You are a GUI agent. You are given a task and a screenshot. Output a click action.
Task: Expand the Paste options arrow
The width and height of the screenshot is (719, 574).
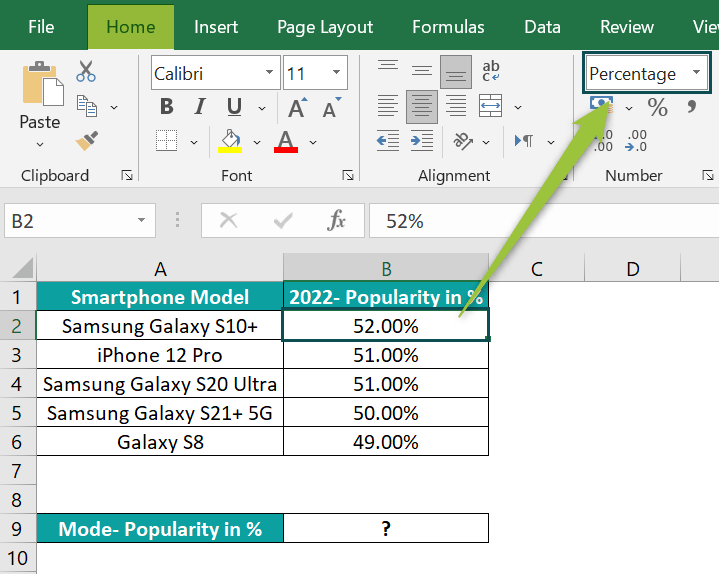(x=40, y=144)
